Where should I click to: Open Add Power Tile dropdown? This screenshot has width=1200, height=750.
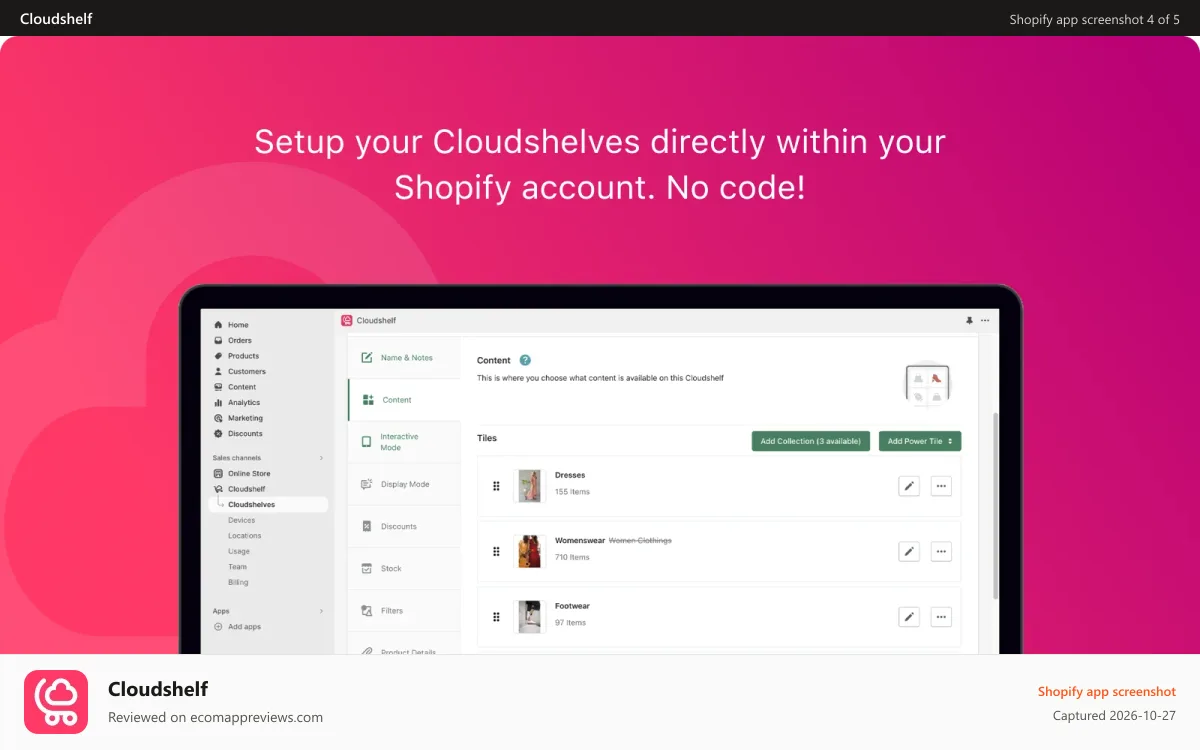920,441
